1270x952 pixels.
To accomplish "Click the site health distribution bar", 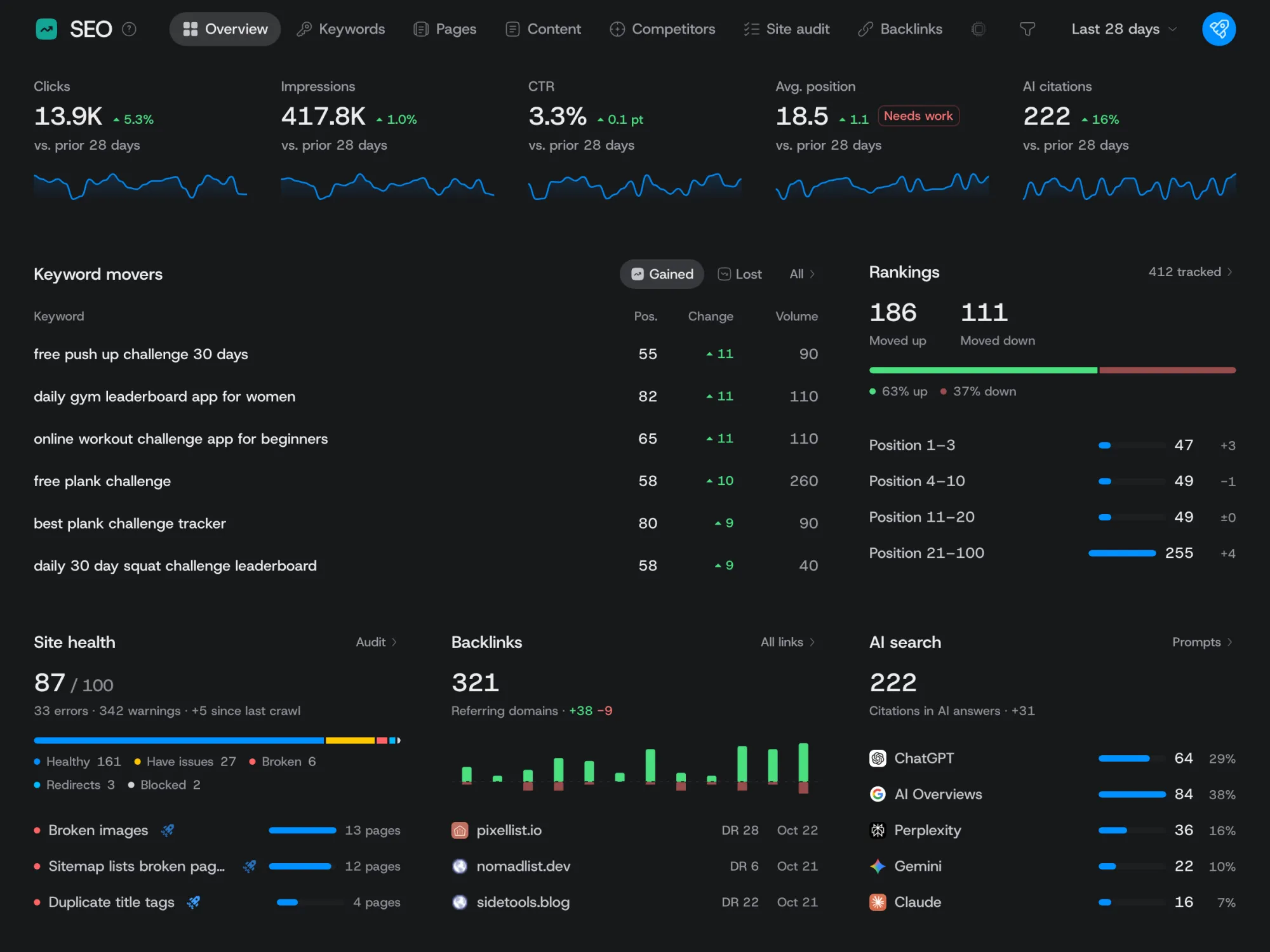I will 217,741.
